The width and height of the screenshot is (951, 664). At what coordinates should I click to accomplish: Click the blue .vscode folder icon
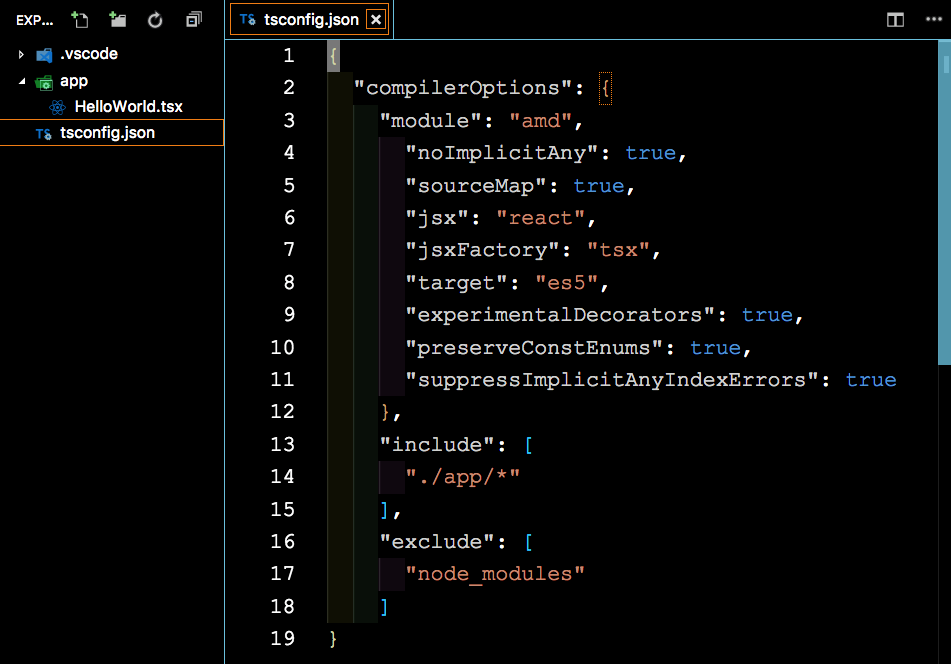[x=44, y=55]
